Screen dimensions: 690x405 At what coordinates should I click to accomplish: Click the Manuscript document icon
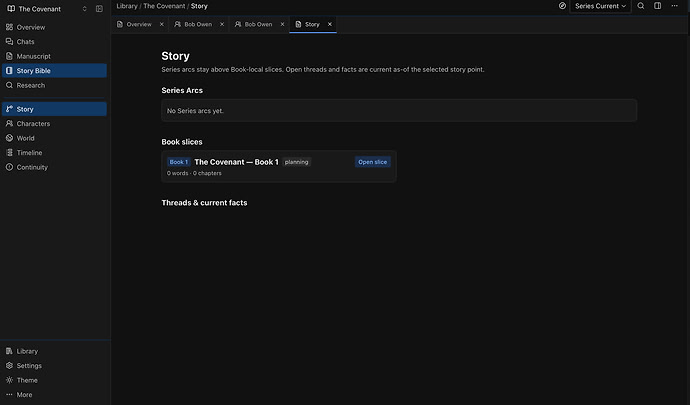[9, 56]
